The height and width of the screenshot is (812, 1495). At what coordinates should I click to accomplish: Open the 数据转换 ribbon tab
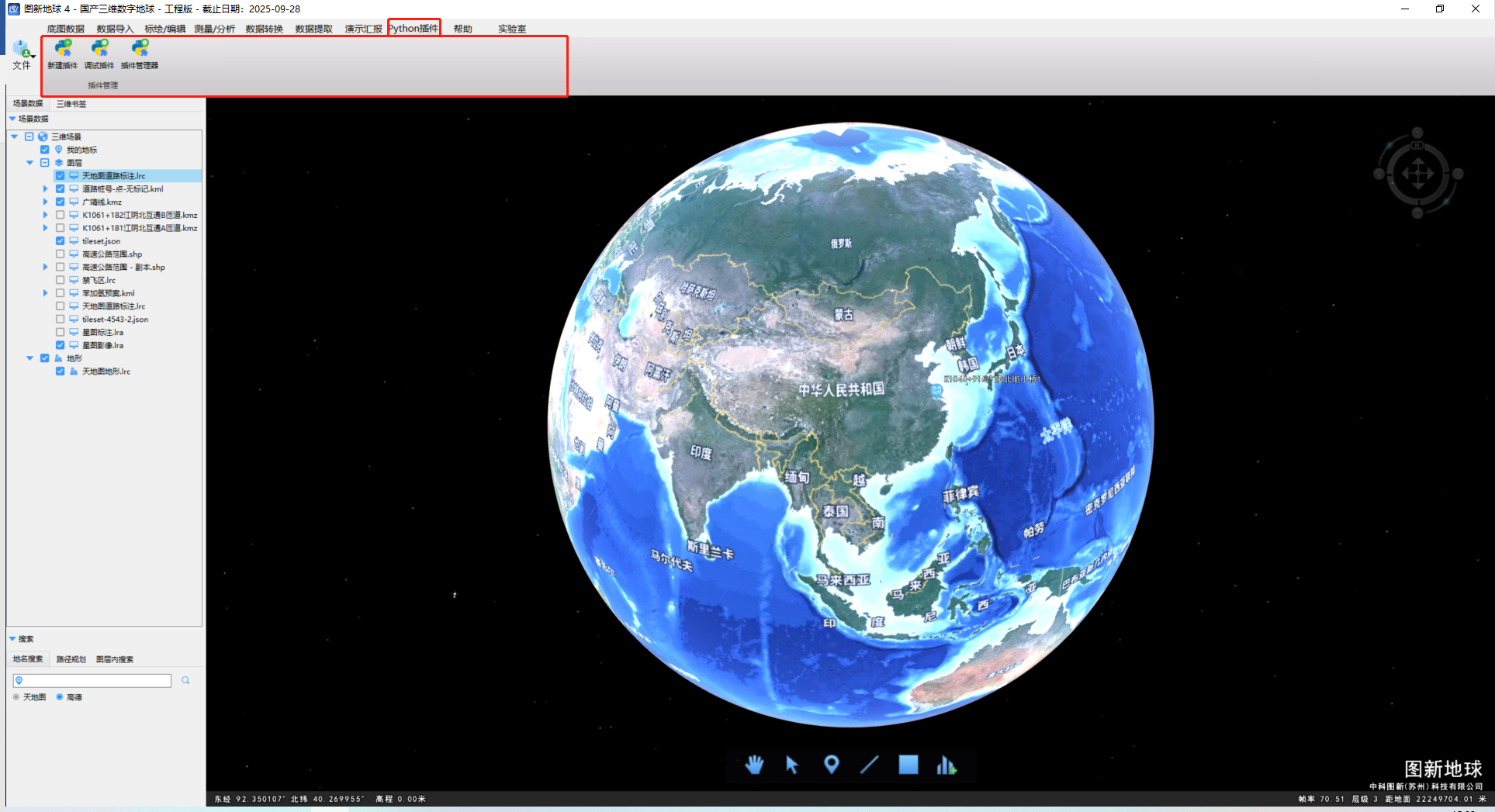click(265, 29)
